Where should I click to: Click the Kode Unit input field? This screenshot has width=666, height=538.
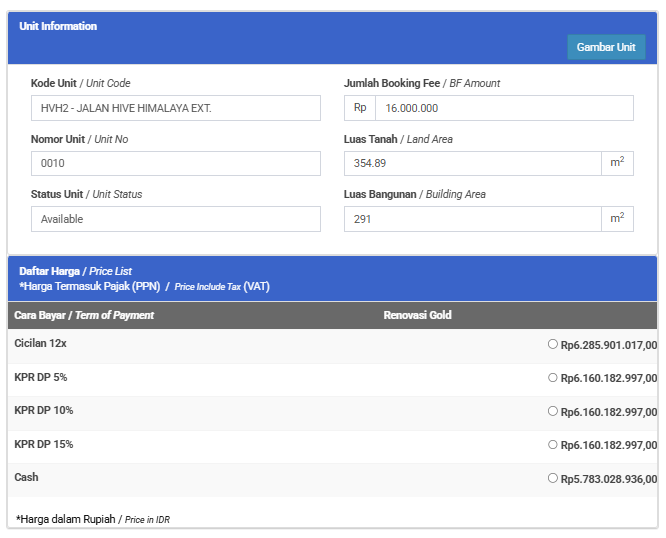(x=175, y=108)
